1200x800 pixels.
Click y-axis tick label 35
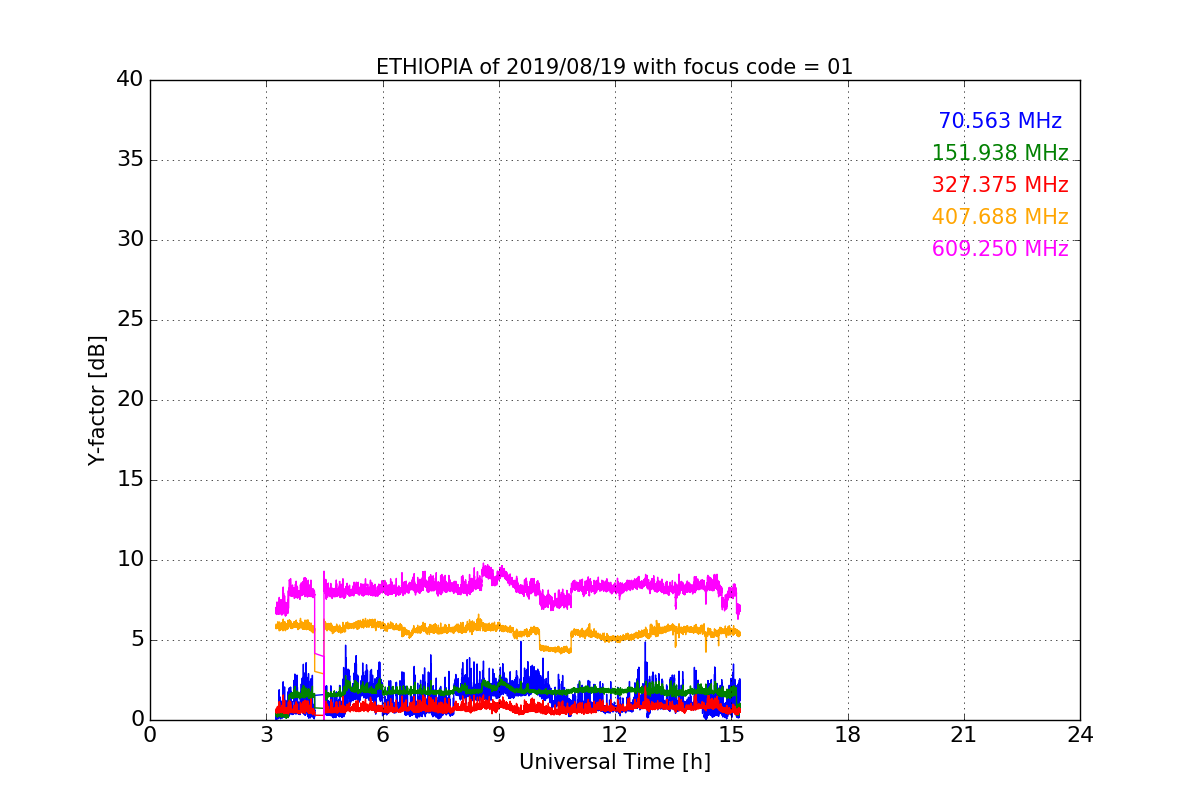(130, 160)
